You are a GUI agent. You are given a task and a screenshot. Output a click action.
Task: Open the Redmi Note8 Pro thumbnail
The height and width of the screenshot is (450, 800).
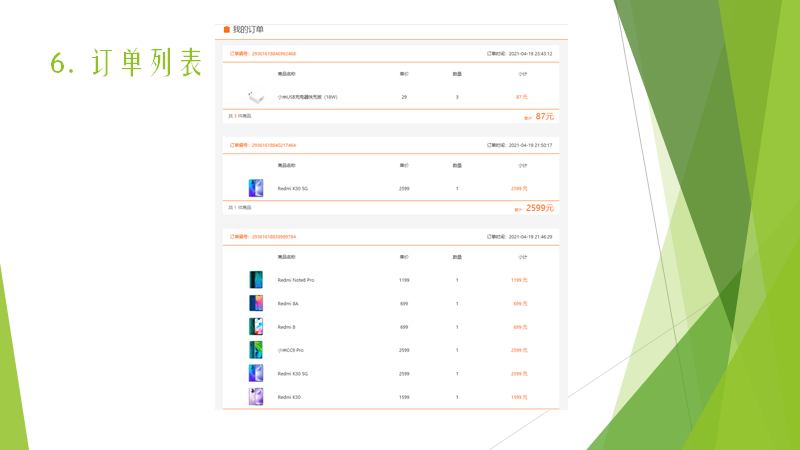(256, 280)
